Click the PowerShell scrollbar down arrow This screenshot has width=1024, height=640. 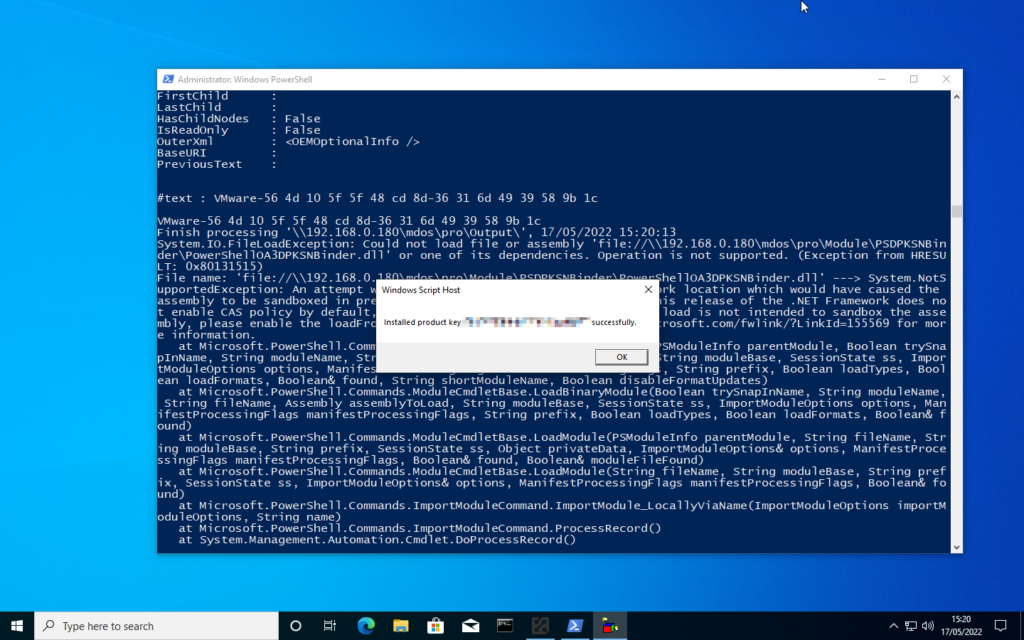956,547
